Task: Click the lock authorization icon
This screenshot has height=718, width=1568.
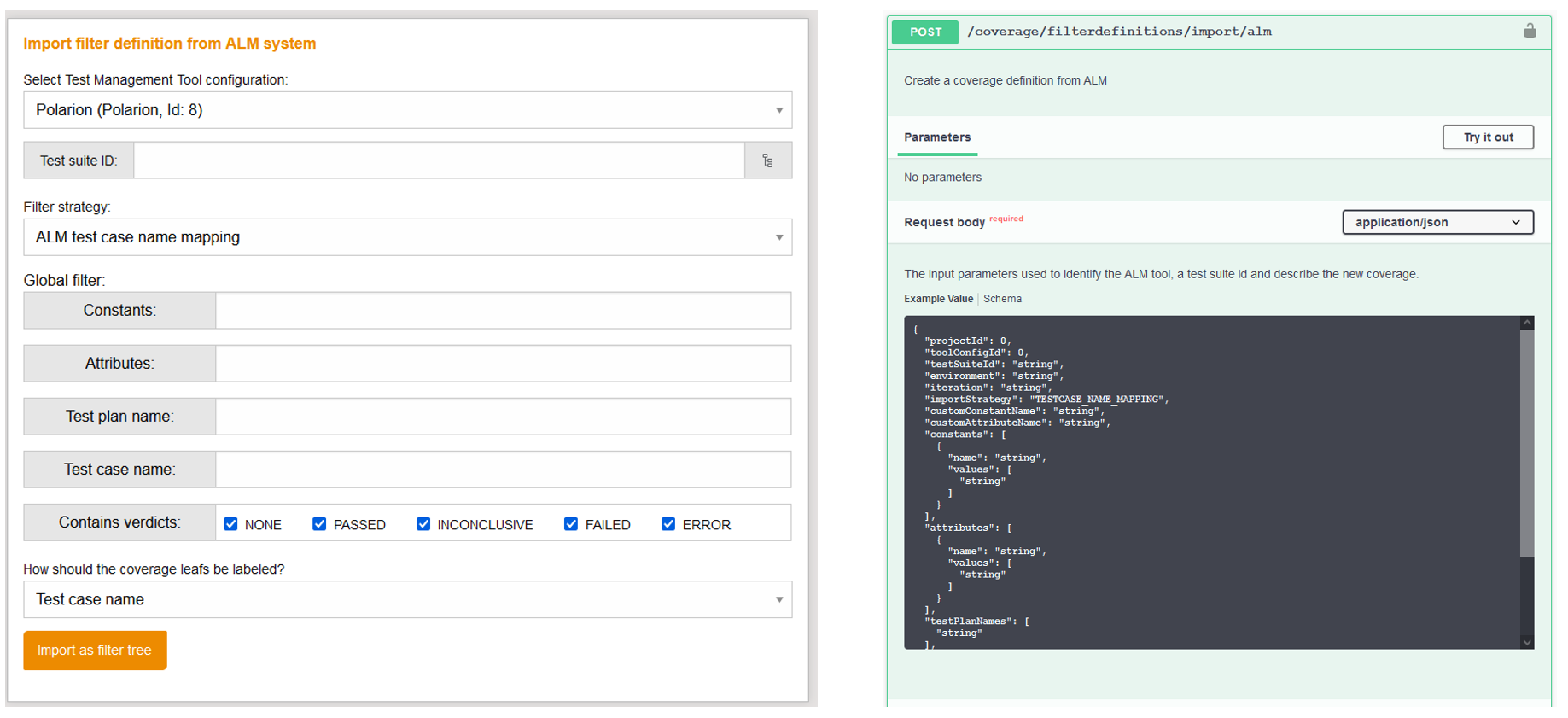Action: click(1530, 31)
